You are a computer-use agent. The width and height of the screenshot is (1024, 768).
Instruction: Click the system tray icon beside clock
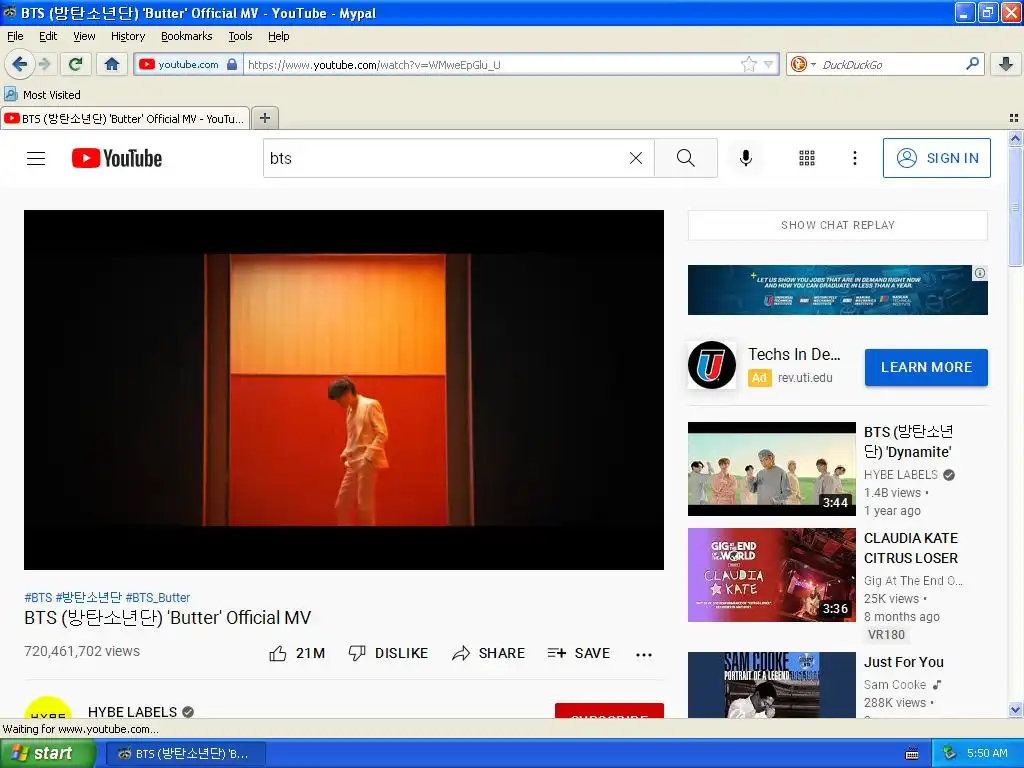click(x=949, y=753)
